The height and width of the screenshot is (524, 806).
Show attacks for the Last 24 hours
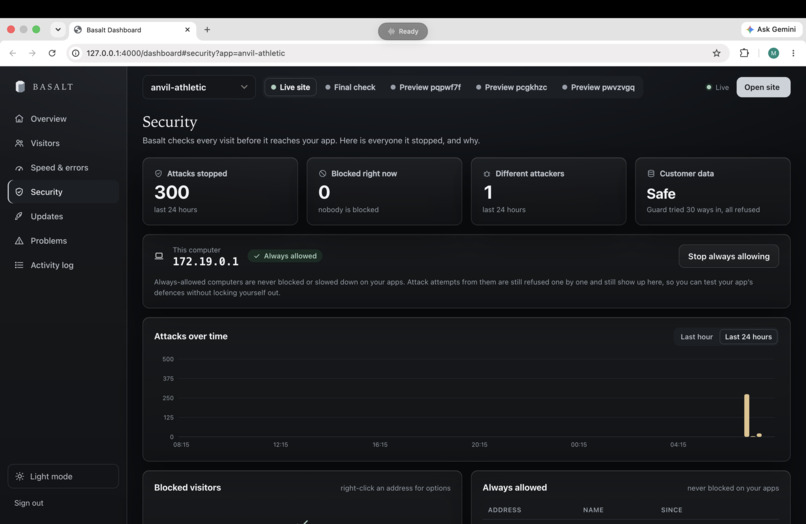click(x=748, y=337)
